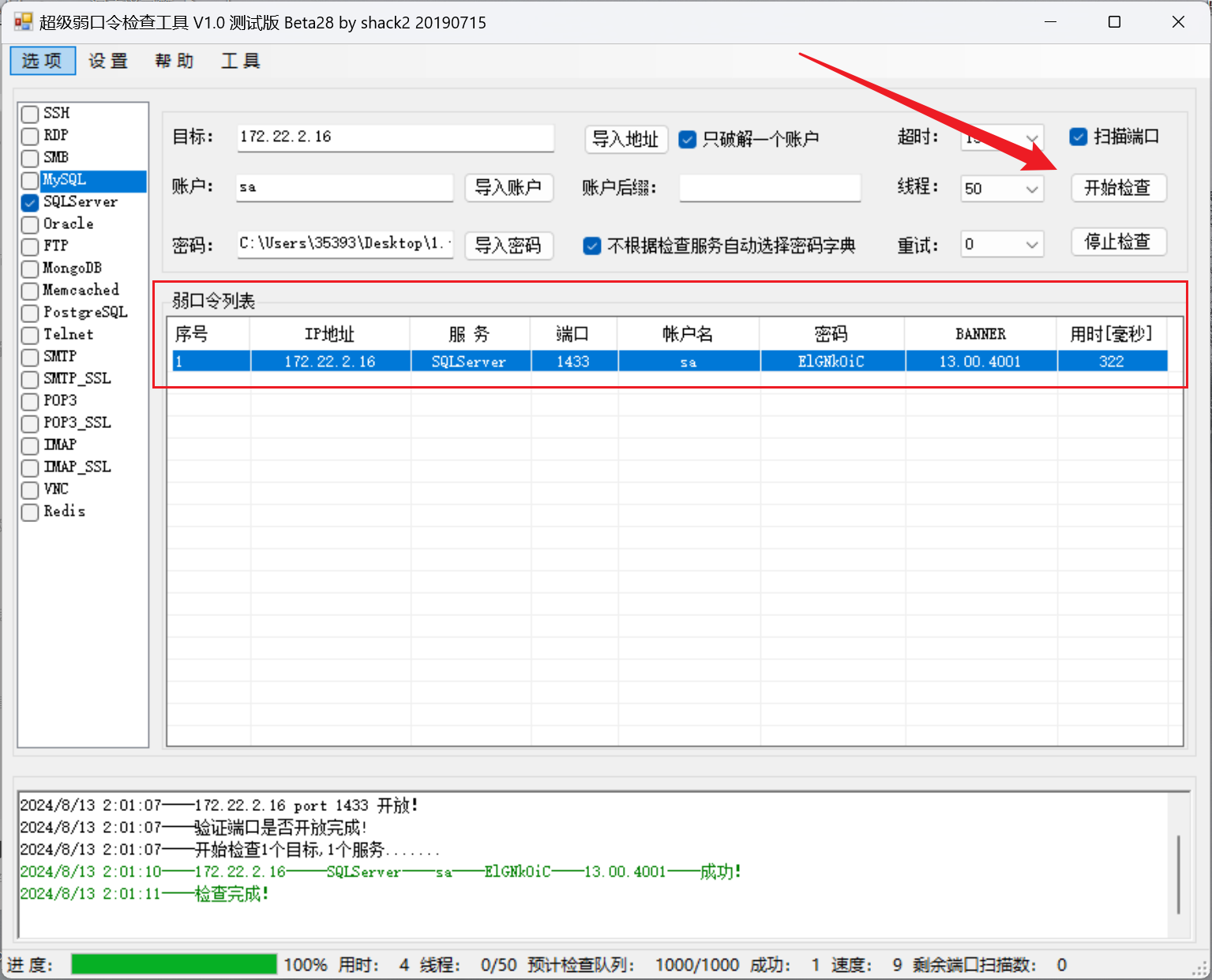Click the 100% progress status text
Image resolution: width=1212 pixels, height=980 pixels.
pyautogui.click(x=306, y=965)
